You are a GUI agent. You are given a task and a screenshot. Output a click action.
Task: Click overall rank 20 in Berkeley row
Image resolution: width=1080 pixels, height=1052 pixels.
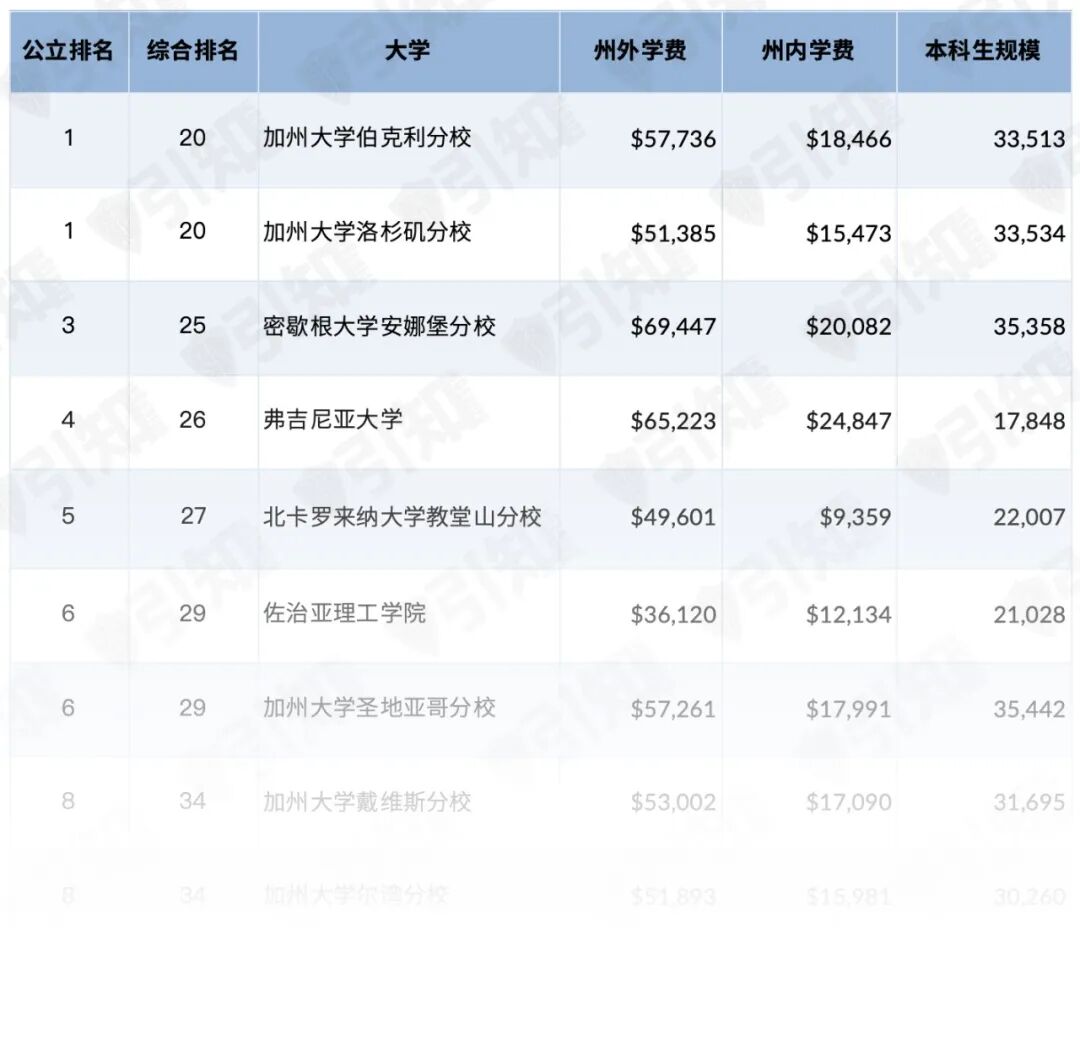coord(193,138)
